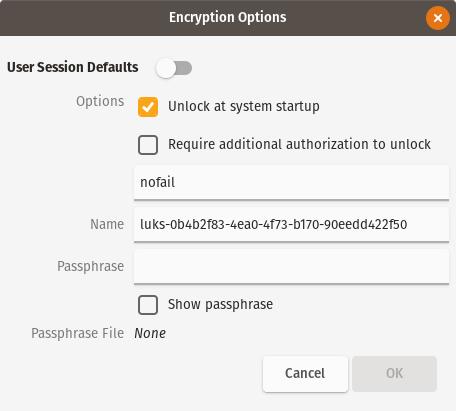The width and height of the screenshot is (456, 411).
Task: Click the Passphrase File value None
Action: click(x=150, y=333)
